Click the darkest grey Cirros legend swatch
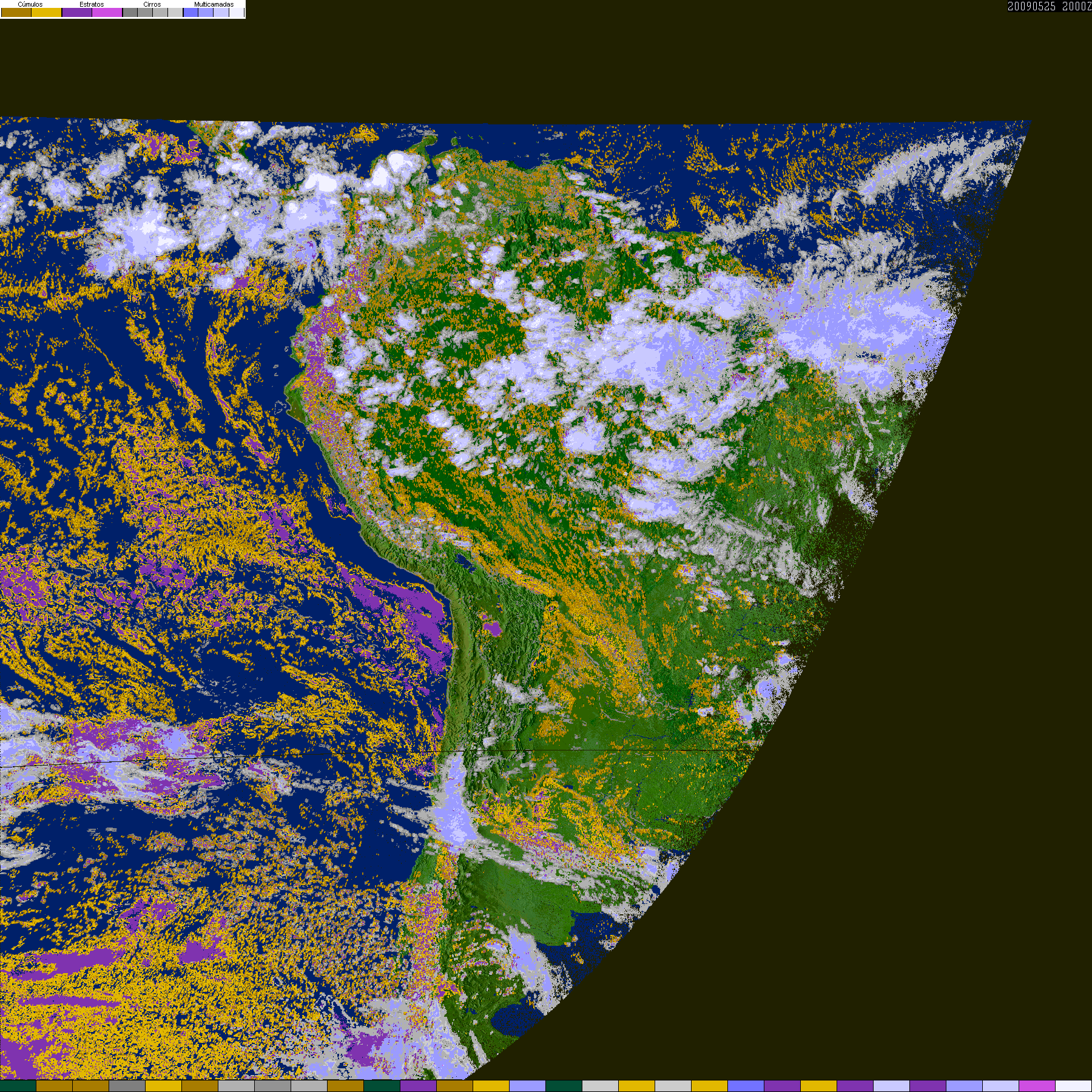The width and height of the screenshot is (1092, 1092). click(130, 12)
